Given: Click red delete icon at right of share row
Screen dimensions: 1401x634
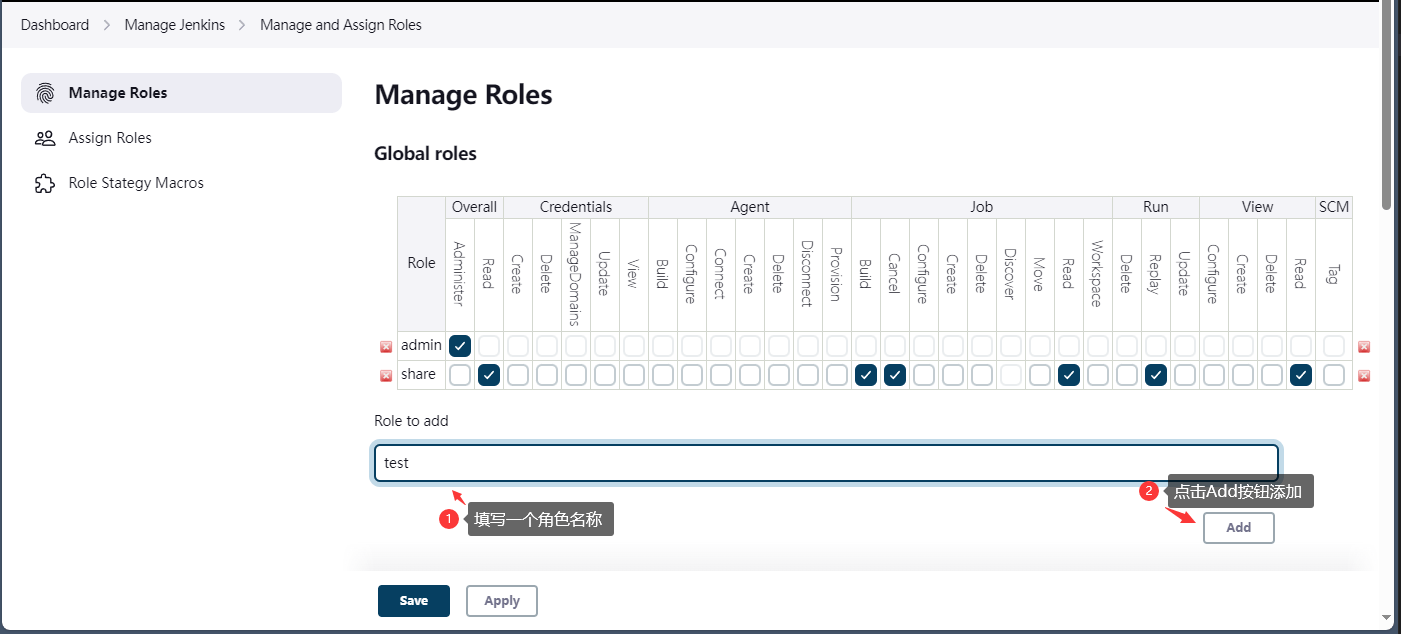Looking at the screenshot, I should click(x=1364, y=376).
